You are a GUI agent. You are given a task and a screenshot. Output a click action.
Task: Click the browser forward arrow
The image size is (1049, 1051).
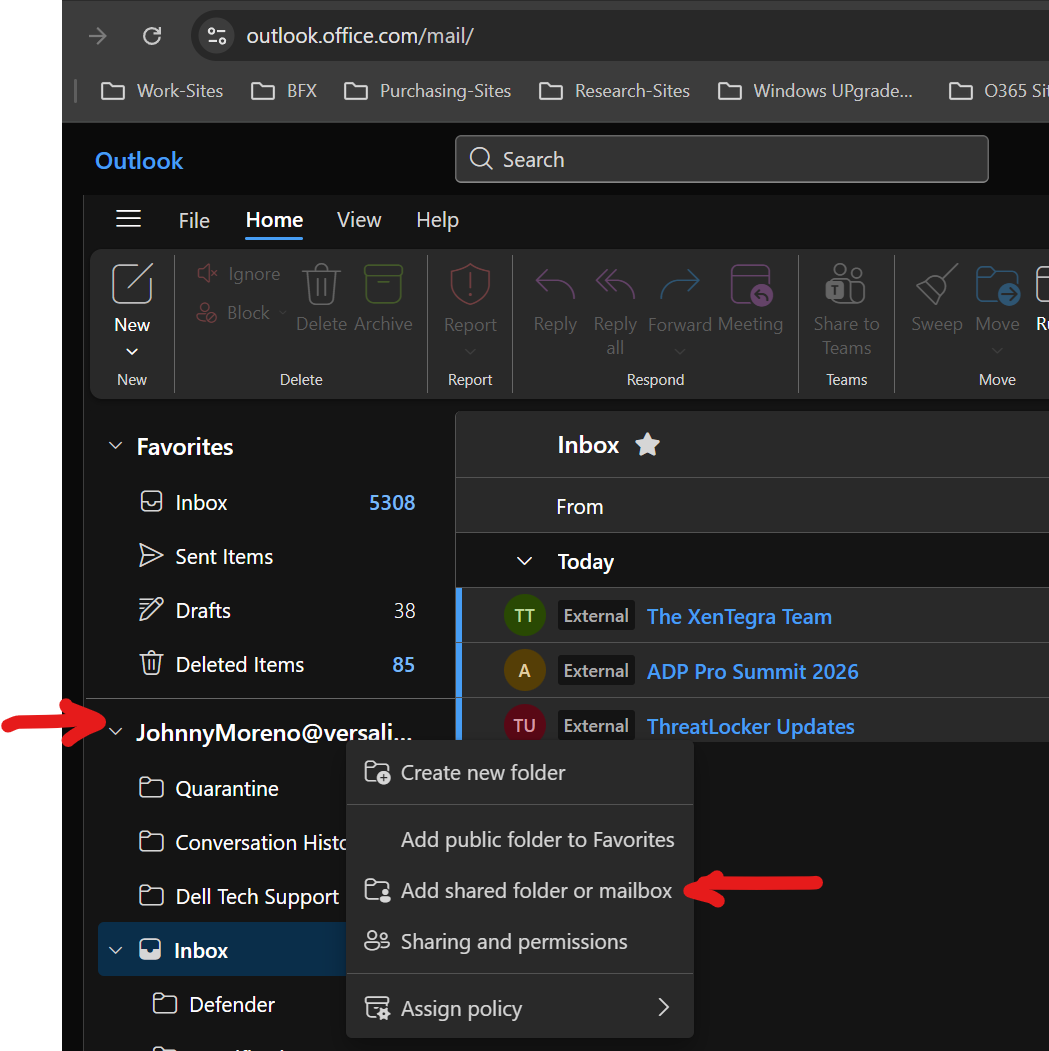coord(98,36)
